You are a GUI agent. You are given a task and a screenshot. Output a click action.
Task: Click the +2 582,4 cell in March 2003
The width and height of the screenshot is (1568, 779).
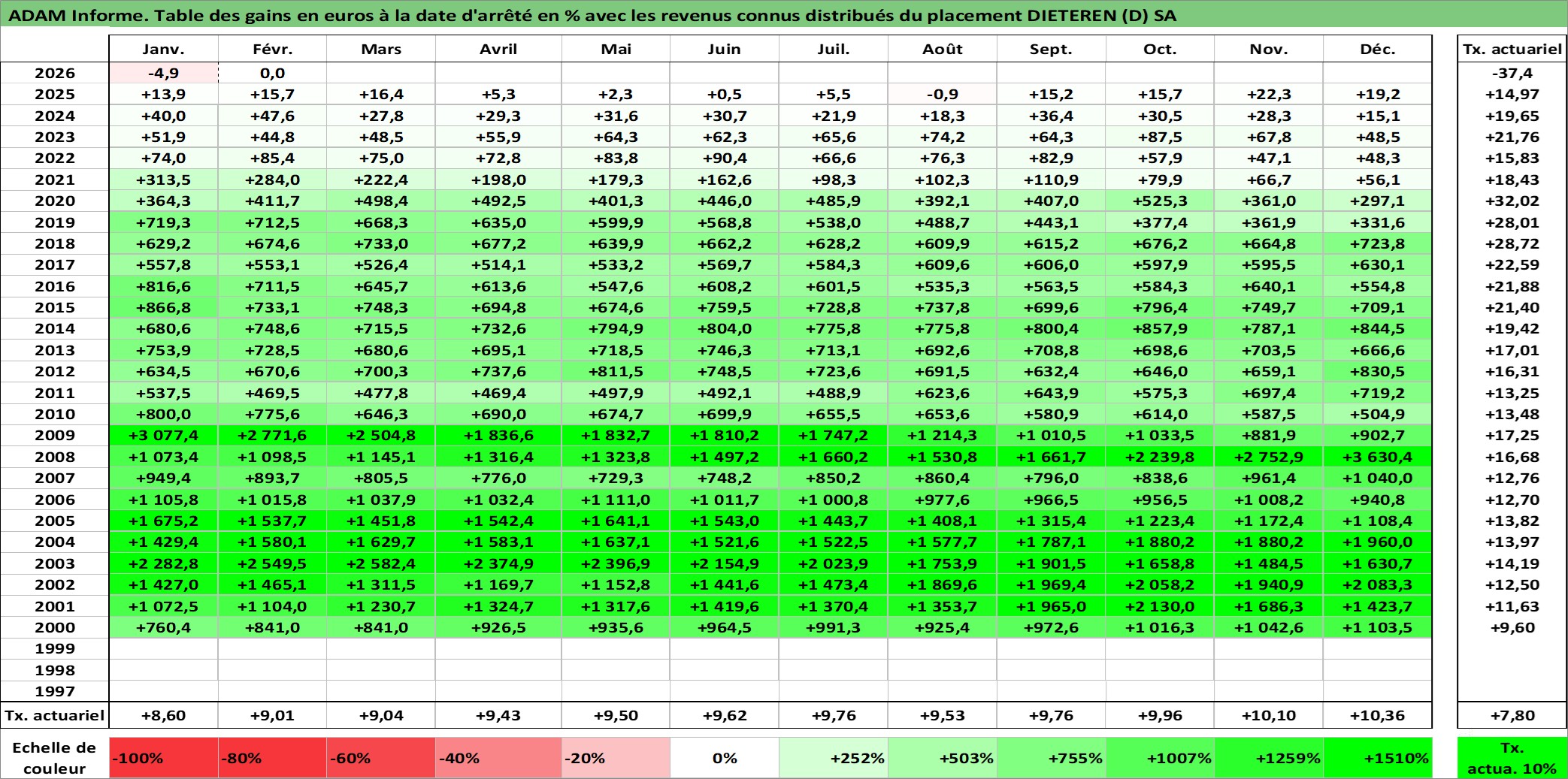point(381,563)
